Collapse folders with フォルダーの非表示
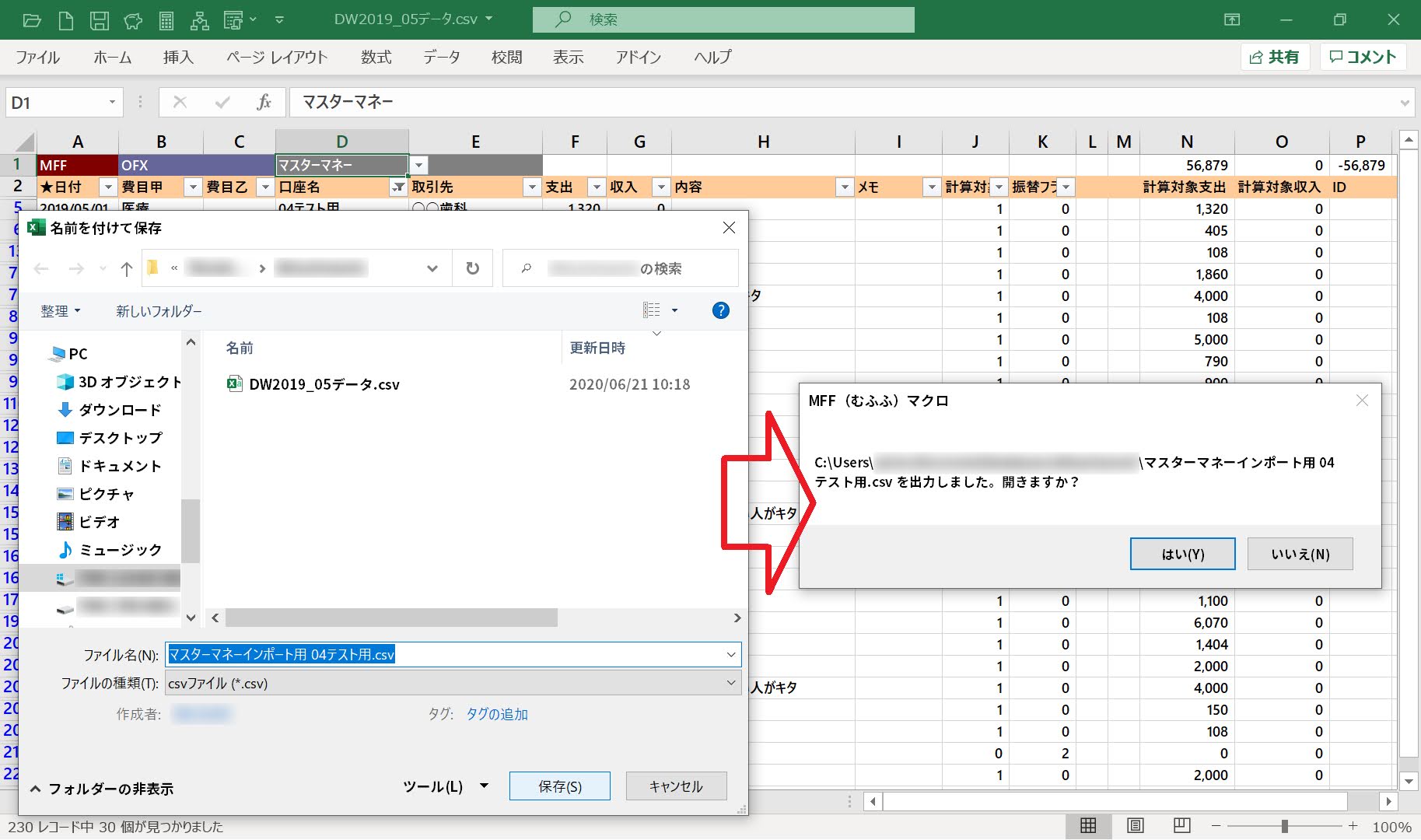This screenshot has height=840, width=1421. (x=102, y=789)
